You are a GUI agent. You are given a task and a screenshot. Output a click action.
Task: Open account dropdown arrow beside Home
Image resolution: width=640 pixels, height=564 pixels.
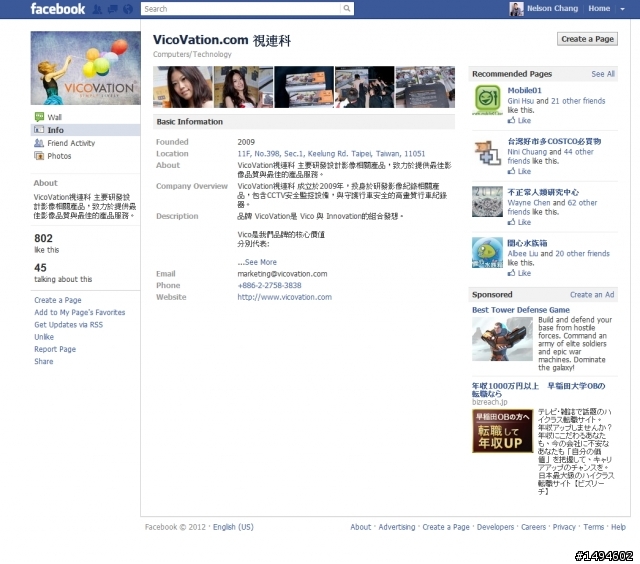(622, 9)
